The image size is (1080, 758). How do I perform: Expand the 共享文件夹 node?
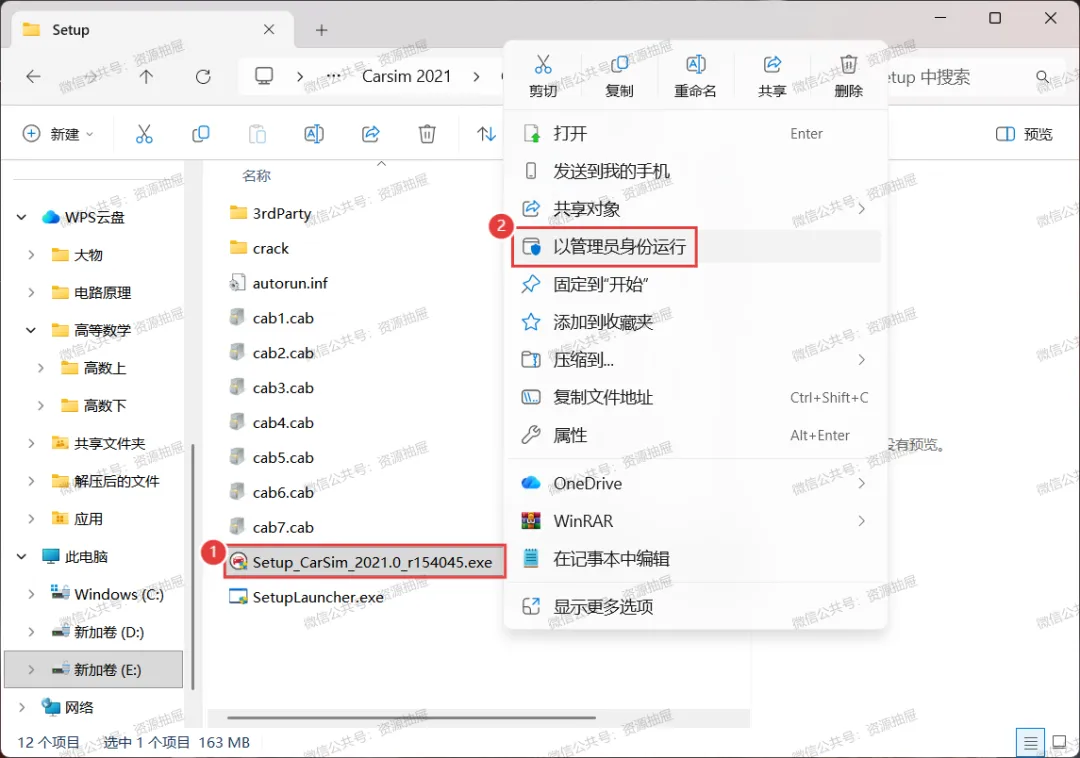(31, 443)
